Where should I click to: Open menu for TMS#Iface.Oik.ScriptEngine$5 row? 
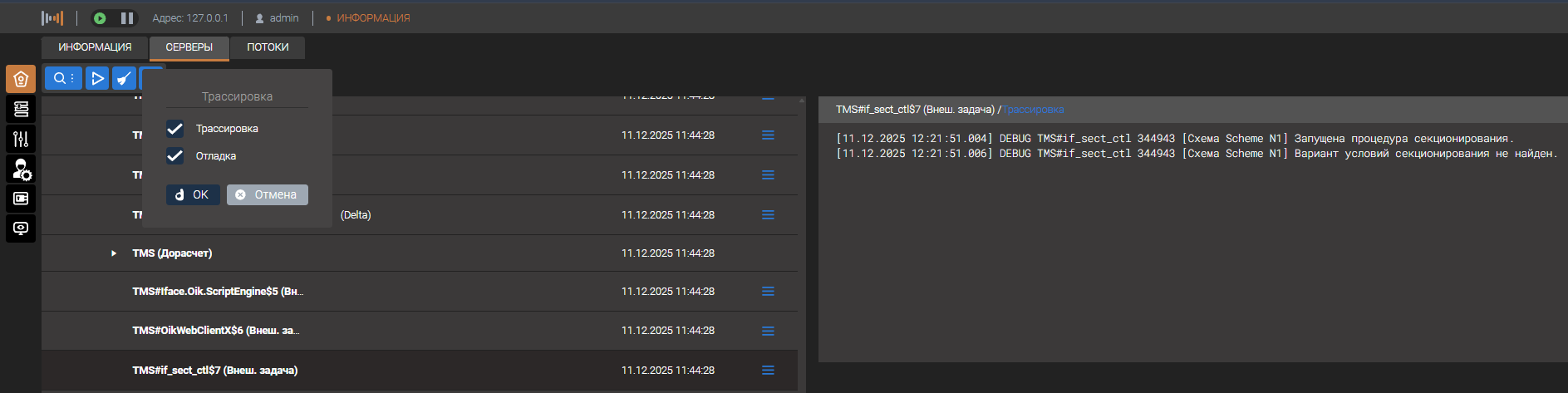(x=768, y=292)
